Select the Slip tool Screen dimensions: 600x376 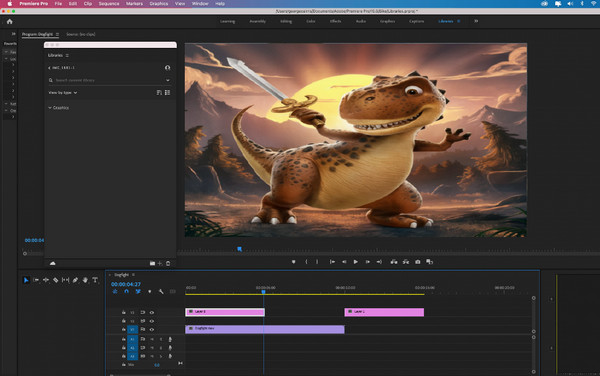pos(65,280)
